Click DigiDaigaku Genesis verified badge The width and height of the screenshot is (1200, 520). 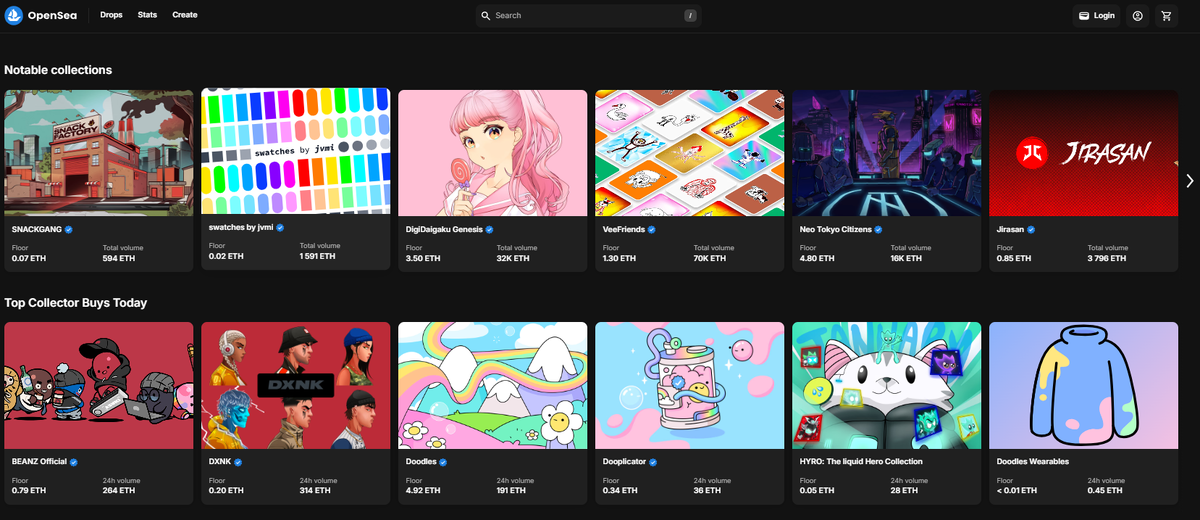(x=489, y=229)
